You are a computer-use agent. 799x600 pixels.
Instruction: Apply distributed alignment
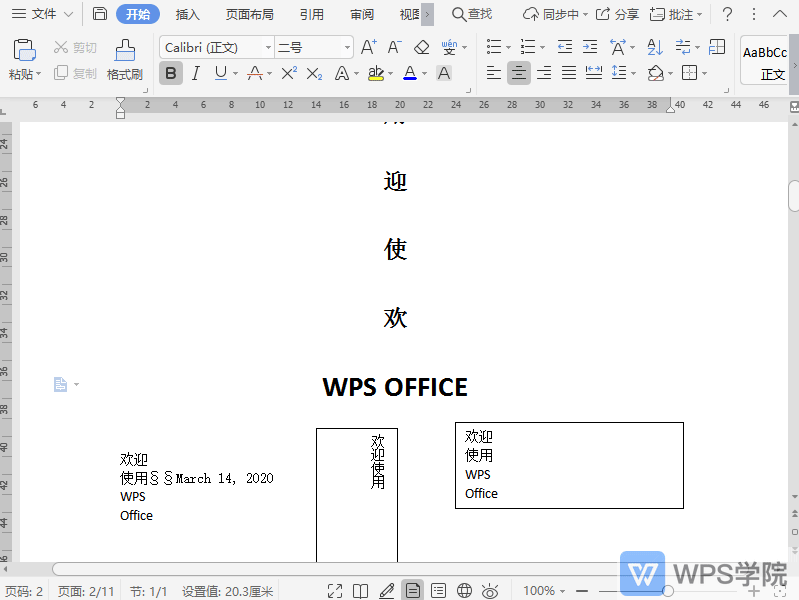[594, 73]
